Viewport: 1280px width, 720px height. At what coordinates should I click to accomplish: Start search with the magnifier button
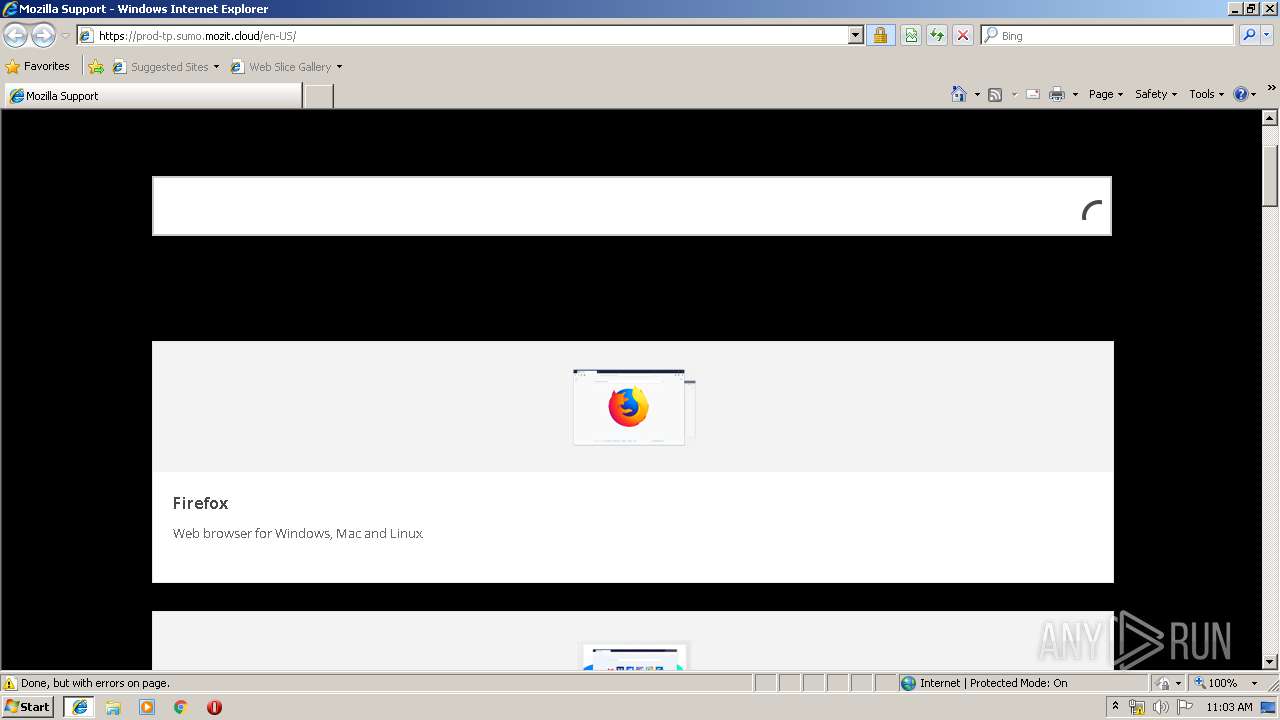(x=1248, y=36)
